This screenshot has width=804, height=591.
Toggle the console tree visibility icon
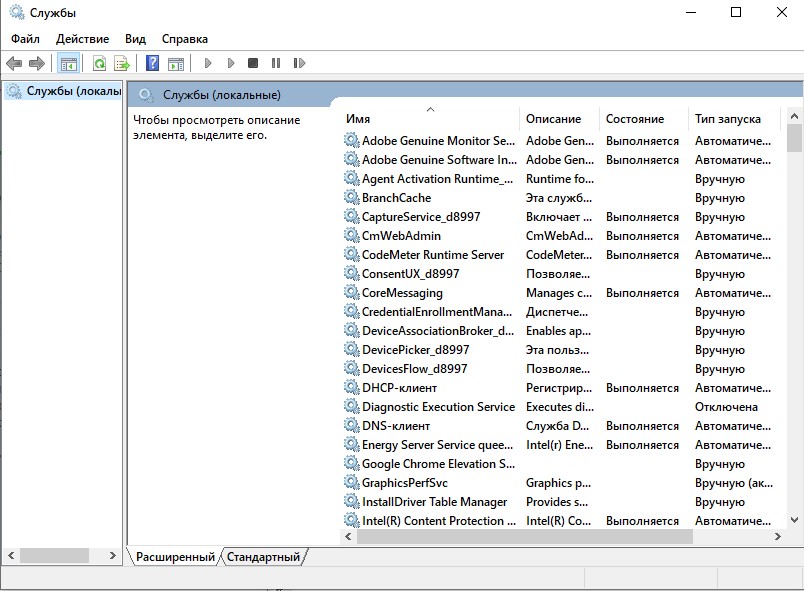pyautogui.click(x=68, y=63)
